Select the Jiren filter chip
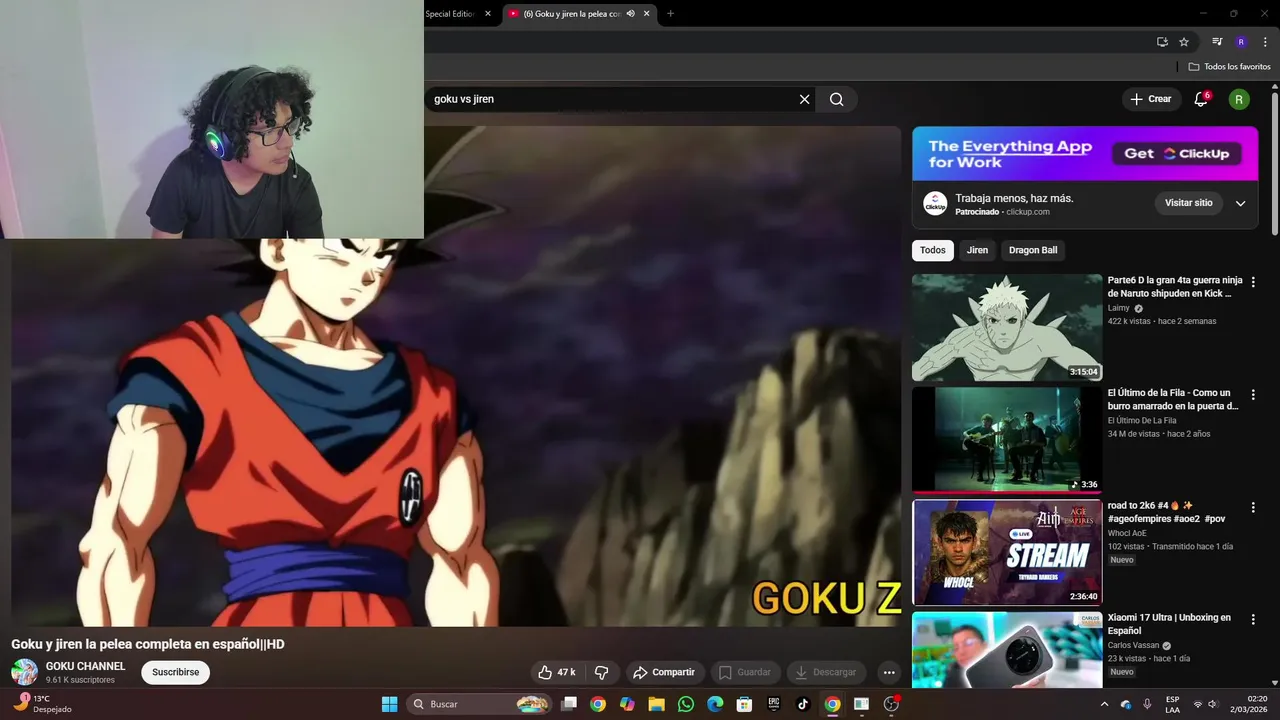Image resolution: width=1280 pixels, height=720 pixels. point(977,250)
